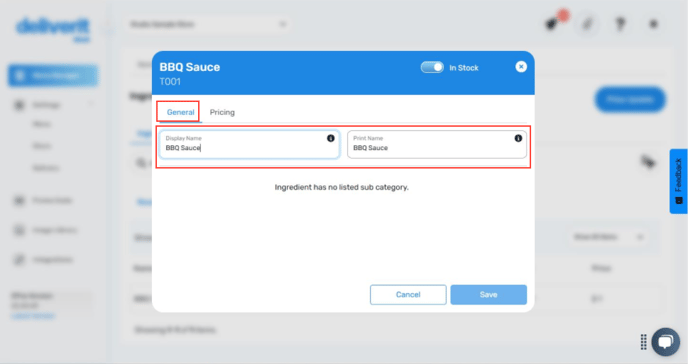
Task: Close the BBQ Sauce dialog
Action: (521, 67)
